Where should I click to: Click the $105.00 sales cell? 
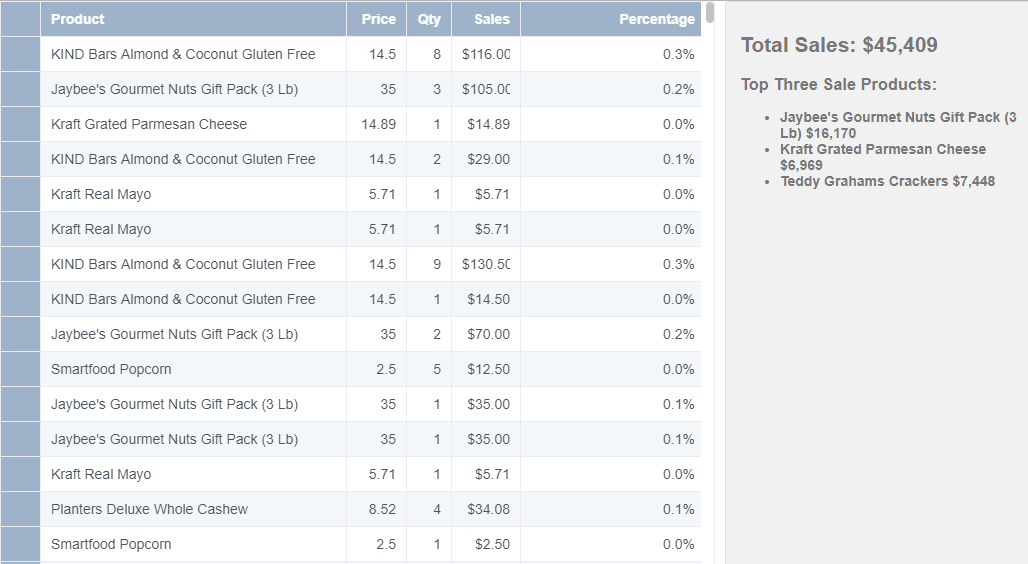[x=486, y=89]
